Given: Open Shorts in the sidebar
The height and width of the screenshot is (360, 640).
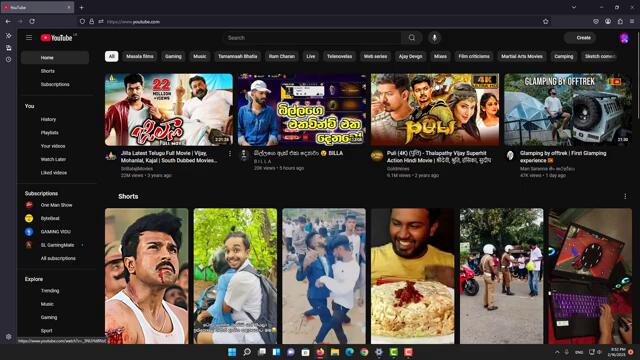Looking at the screenshot, I should click(x=55, y=71).
